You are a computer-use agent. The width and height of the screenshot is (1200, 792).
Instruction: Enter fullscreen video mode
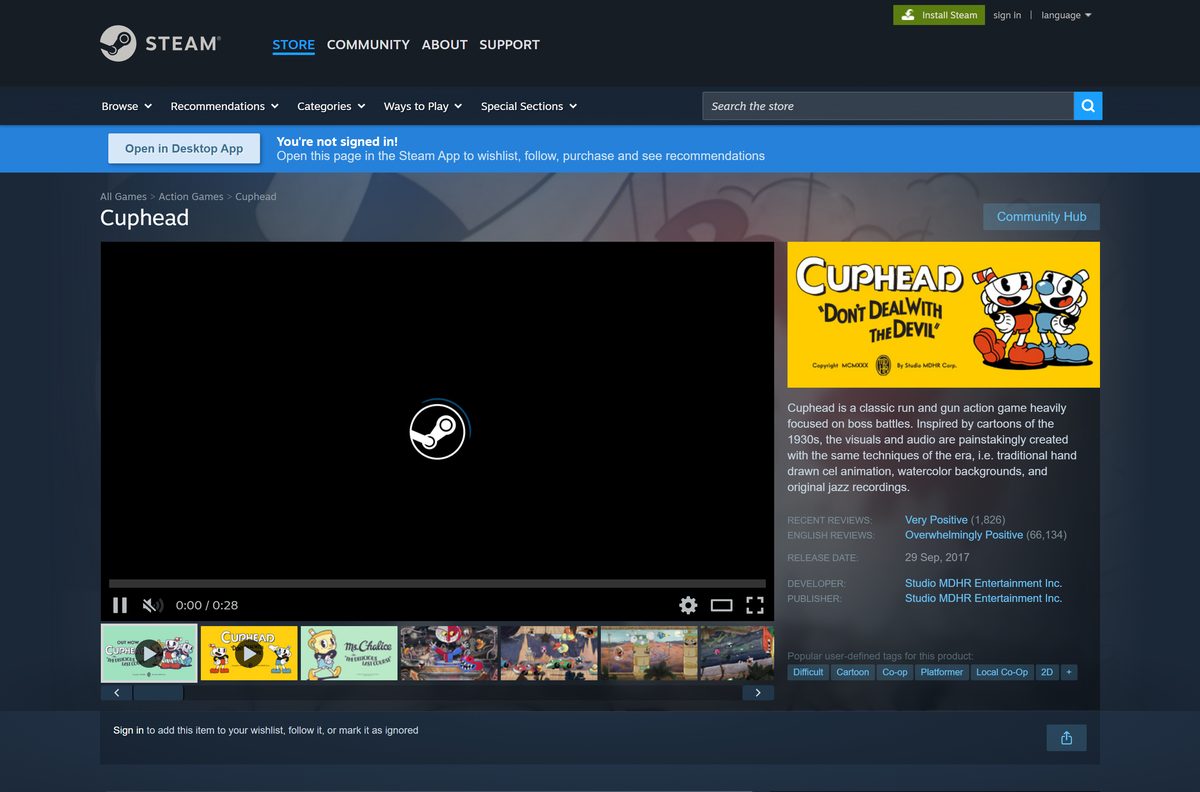pos(755,605)
